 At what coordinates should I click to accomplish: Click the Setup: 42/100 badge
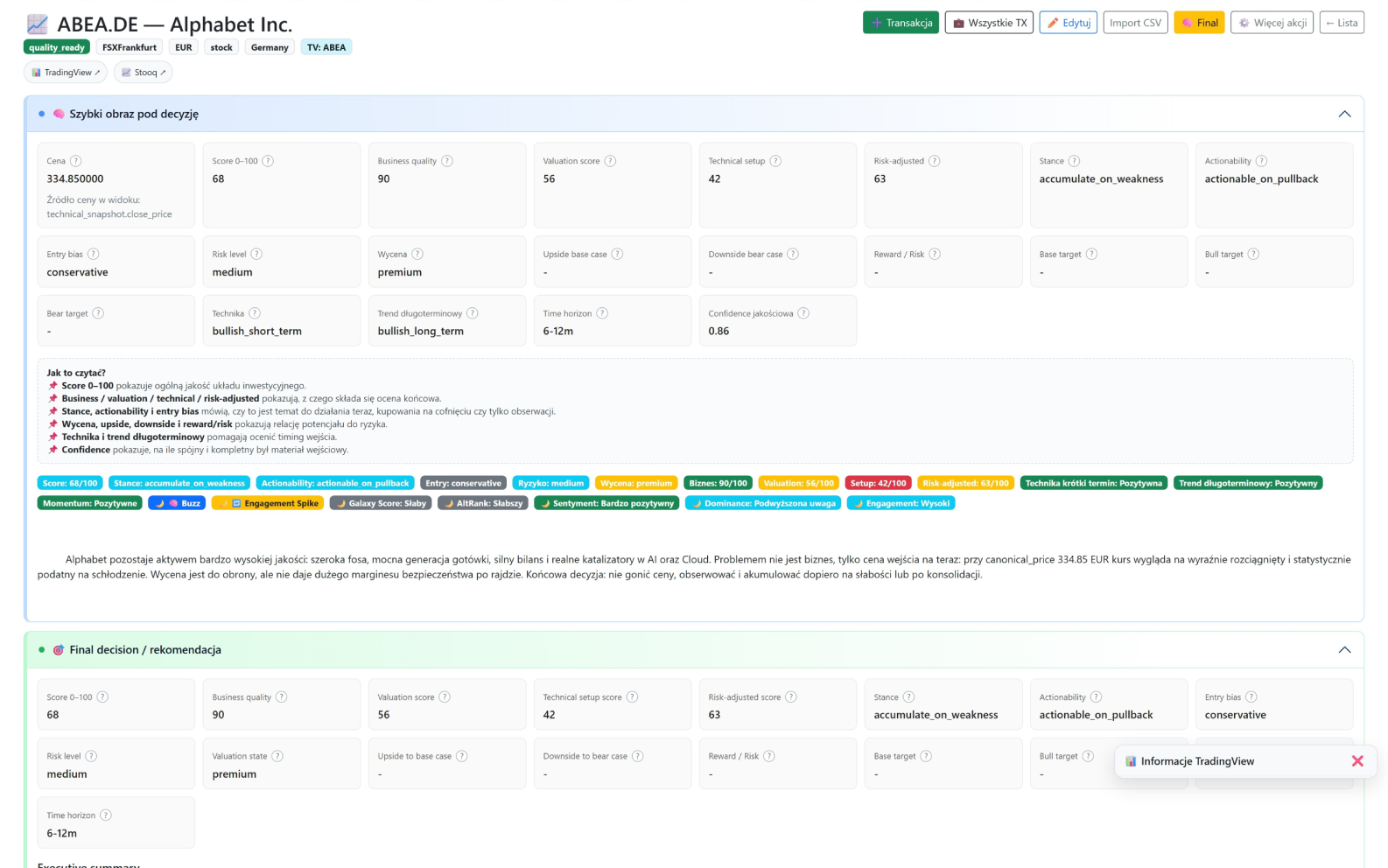click(878, 483)
